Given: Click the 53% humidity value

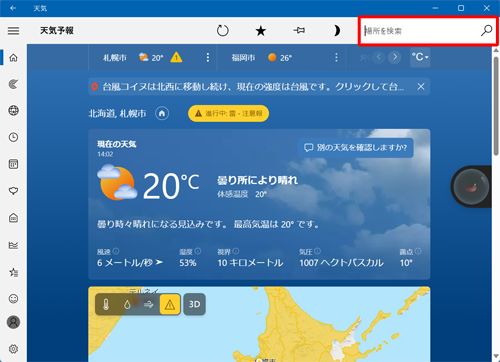Looking at the screenshot, I should pyautogui.click(x=188, y=263).
